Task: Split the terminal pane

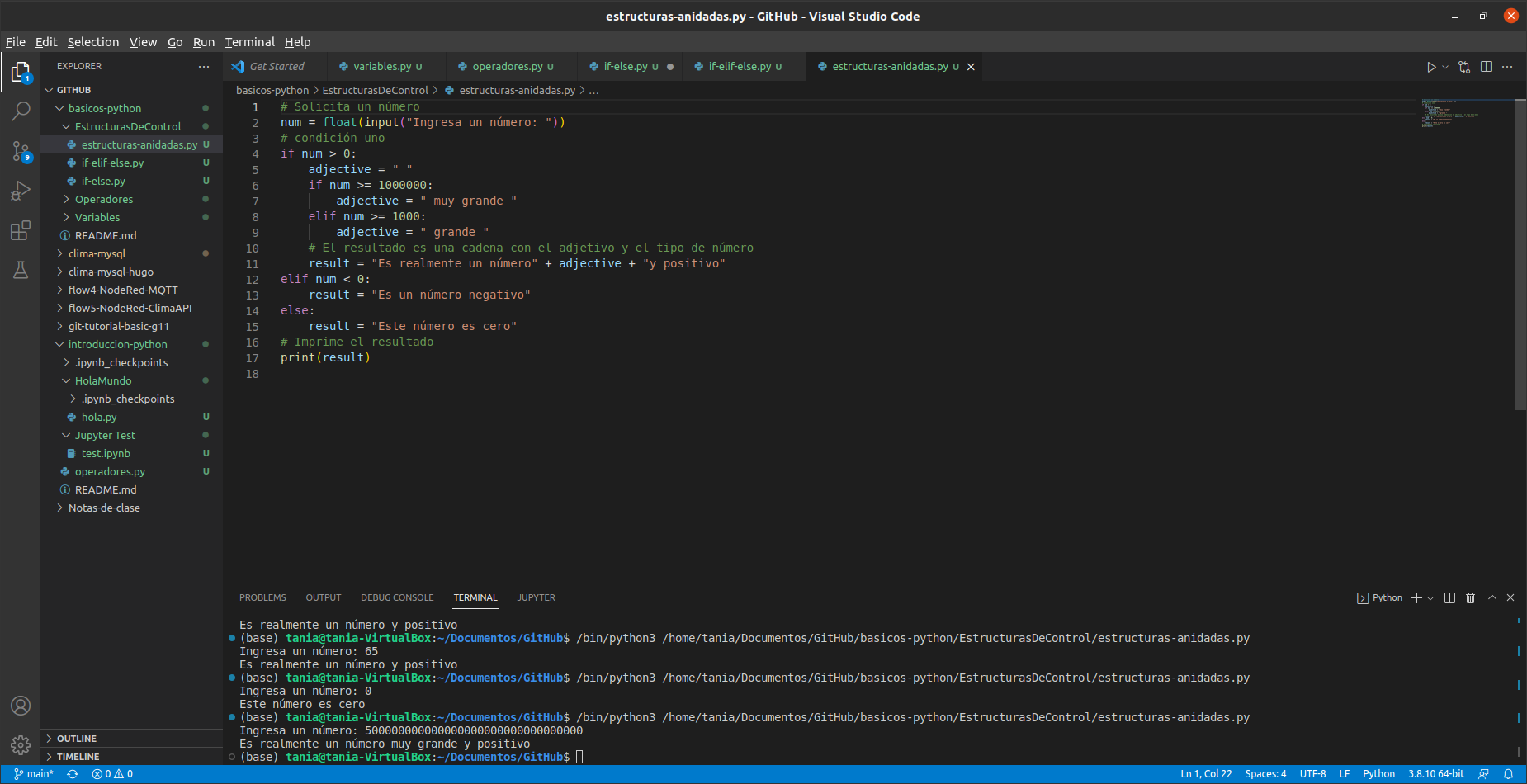Action: tap(1450, 597)
